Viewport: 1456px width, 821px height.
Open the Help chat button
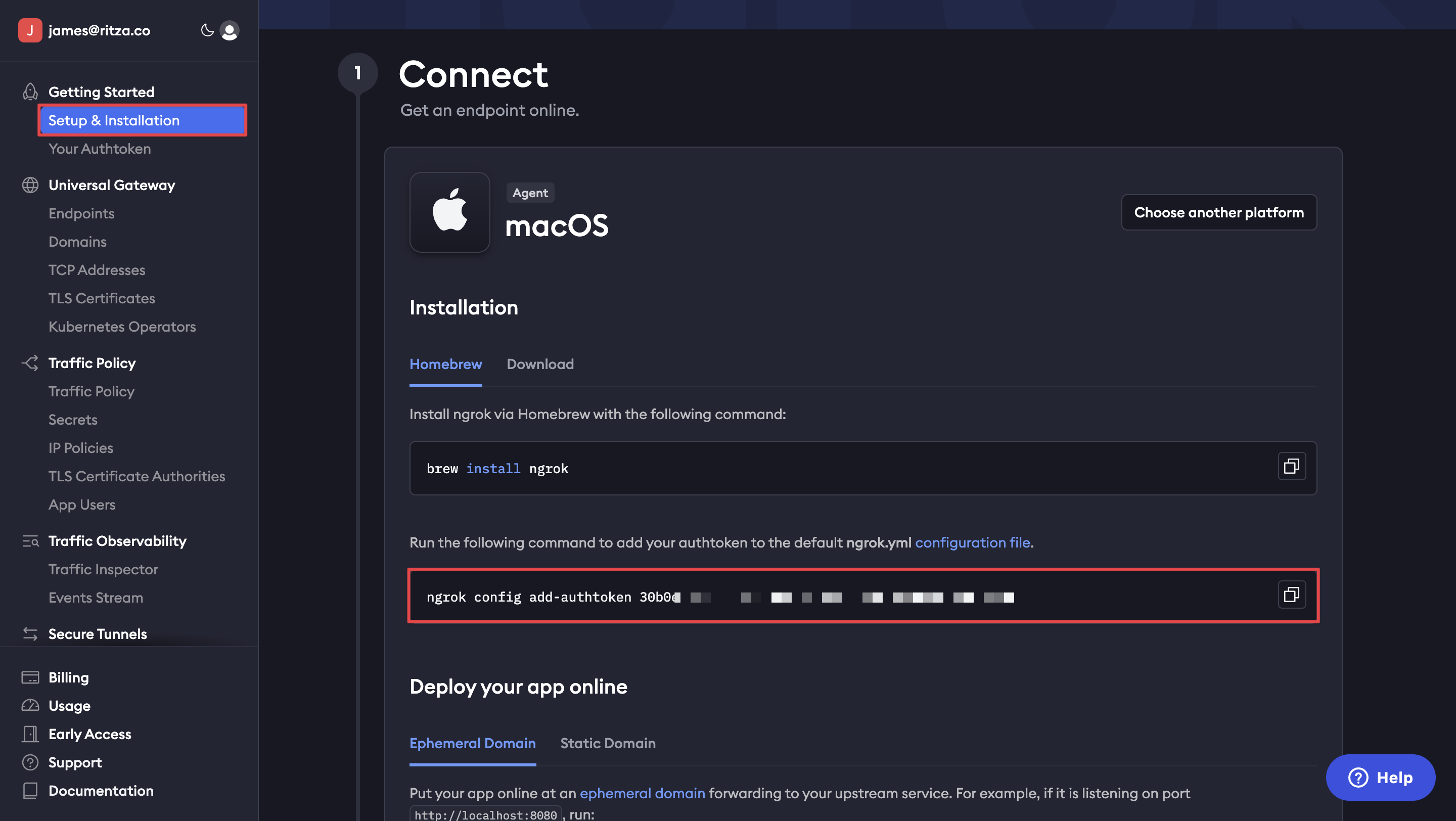tap(1380, 778)
